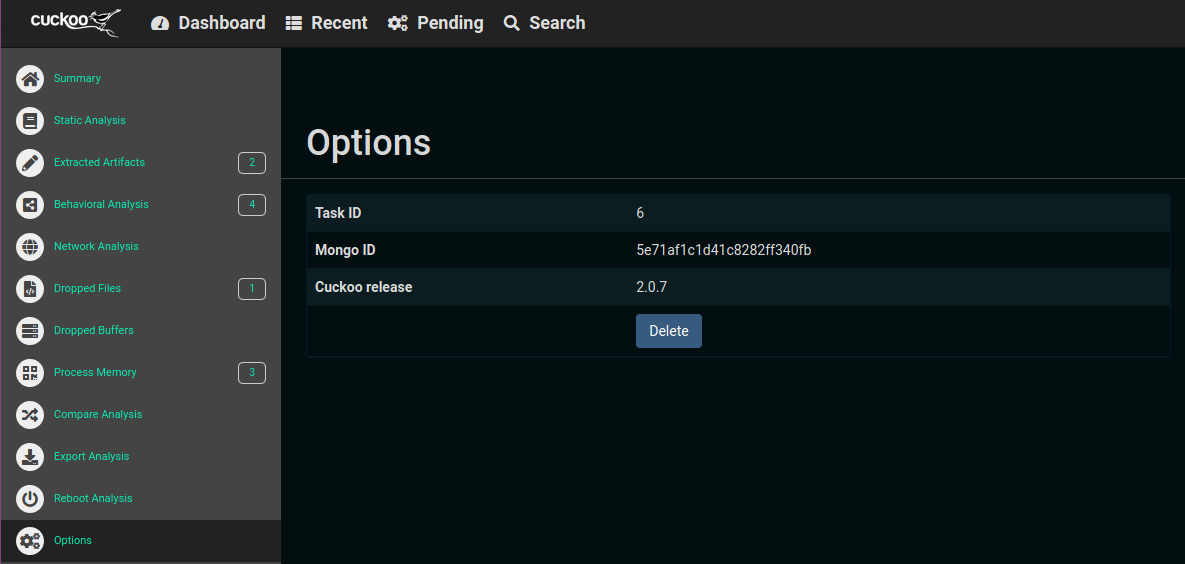Click the Dropped Files document icon
The width and height of the screenshot is (1185, 564).
30,289
